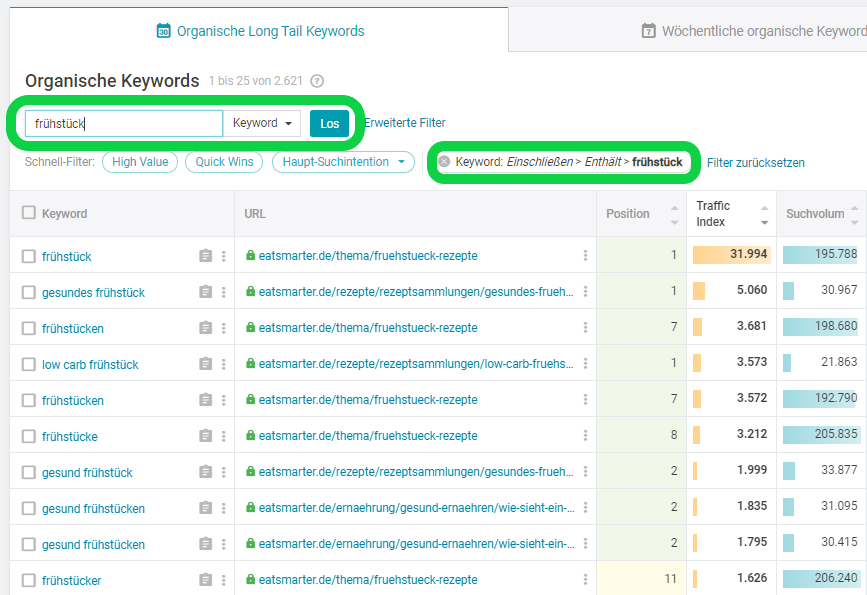Click position value 11 in frühstücker row

[670, 578]
